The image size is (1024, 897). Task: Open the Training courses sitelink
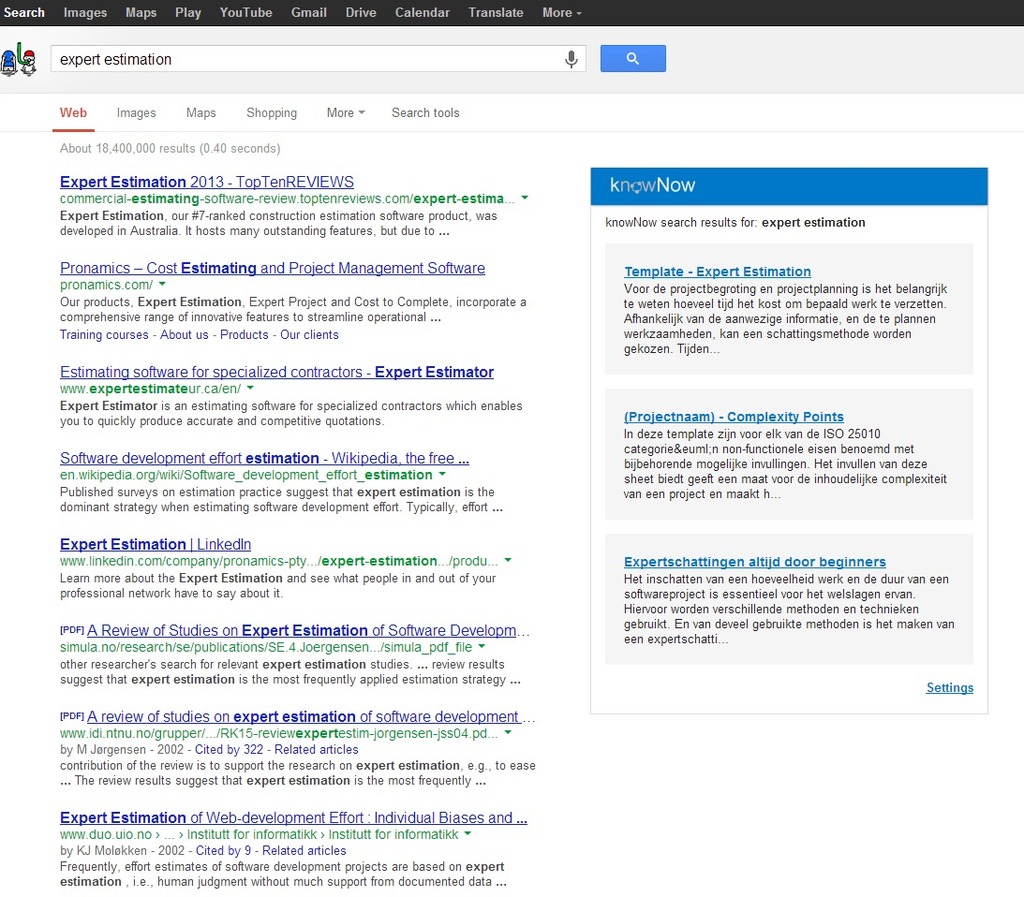[104, 335]
